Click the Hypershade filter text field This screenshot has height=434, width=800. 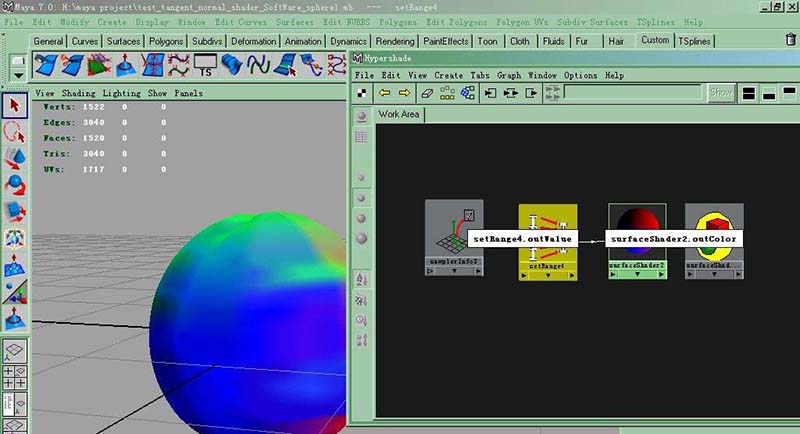633,93
